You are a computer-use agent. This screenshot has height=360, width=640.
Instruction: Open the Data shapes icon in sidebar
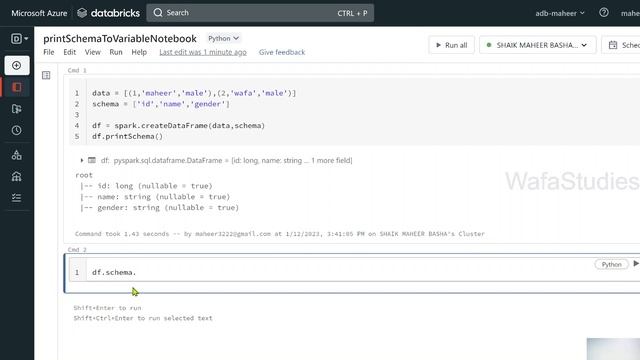[17, 155]
